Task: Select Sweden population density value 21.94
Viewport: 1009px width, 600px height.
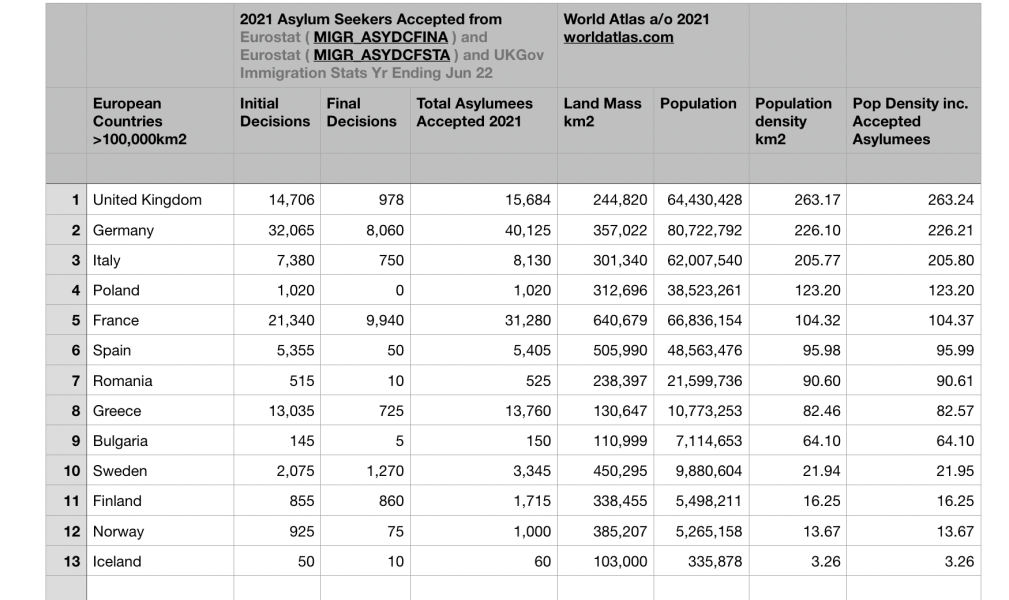Action: point(798,471)
